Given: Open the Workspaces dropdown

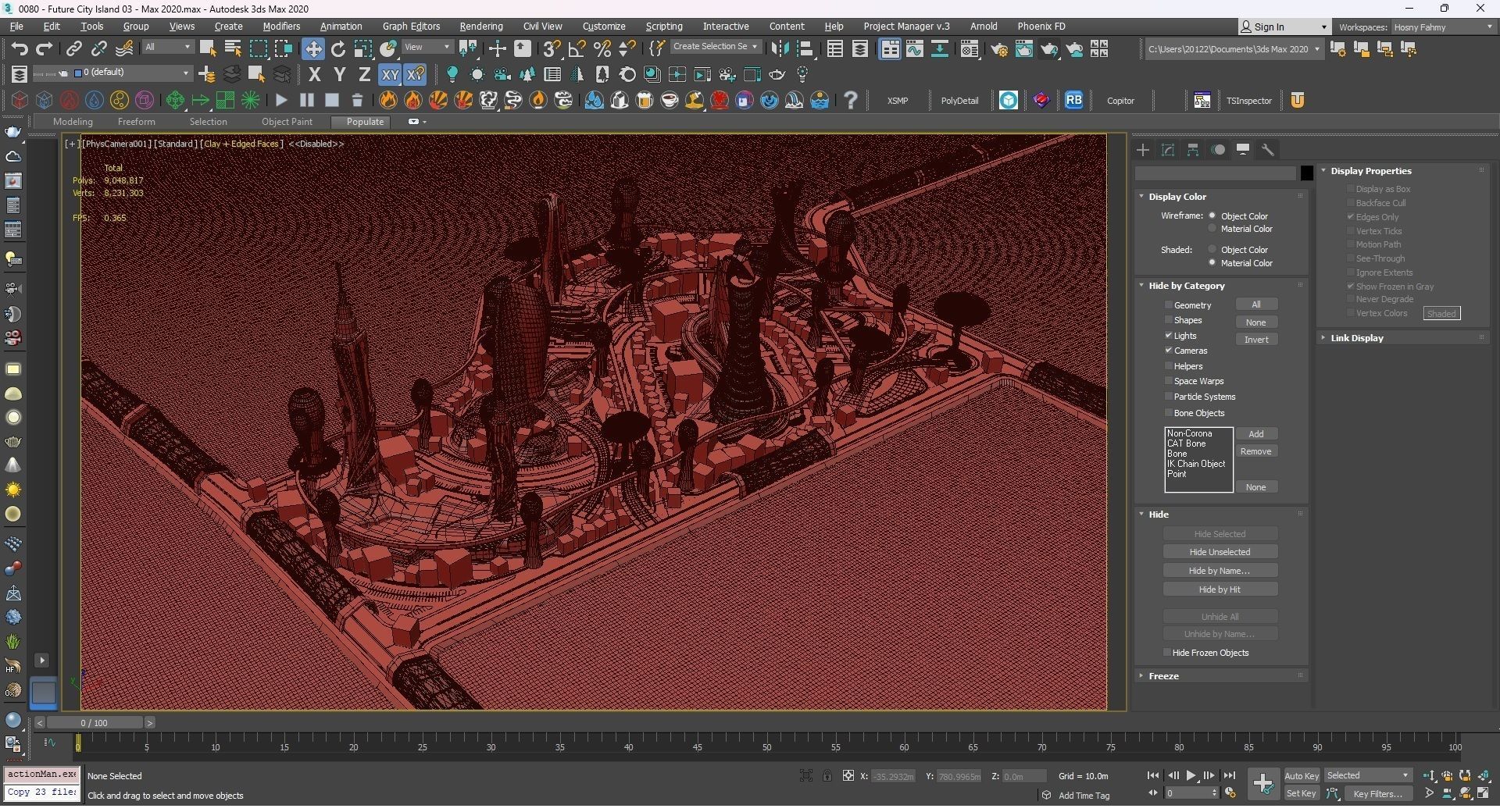Looking at the screenshot, I should (x=1443, y=27).
